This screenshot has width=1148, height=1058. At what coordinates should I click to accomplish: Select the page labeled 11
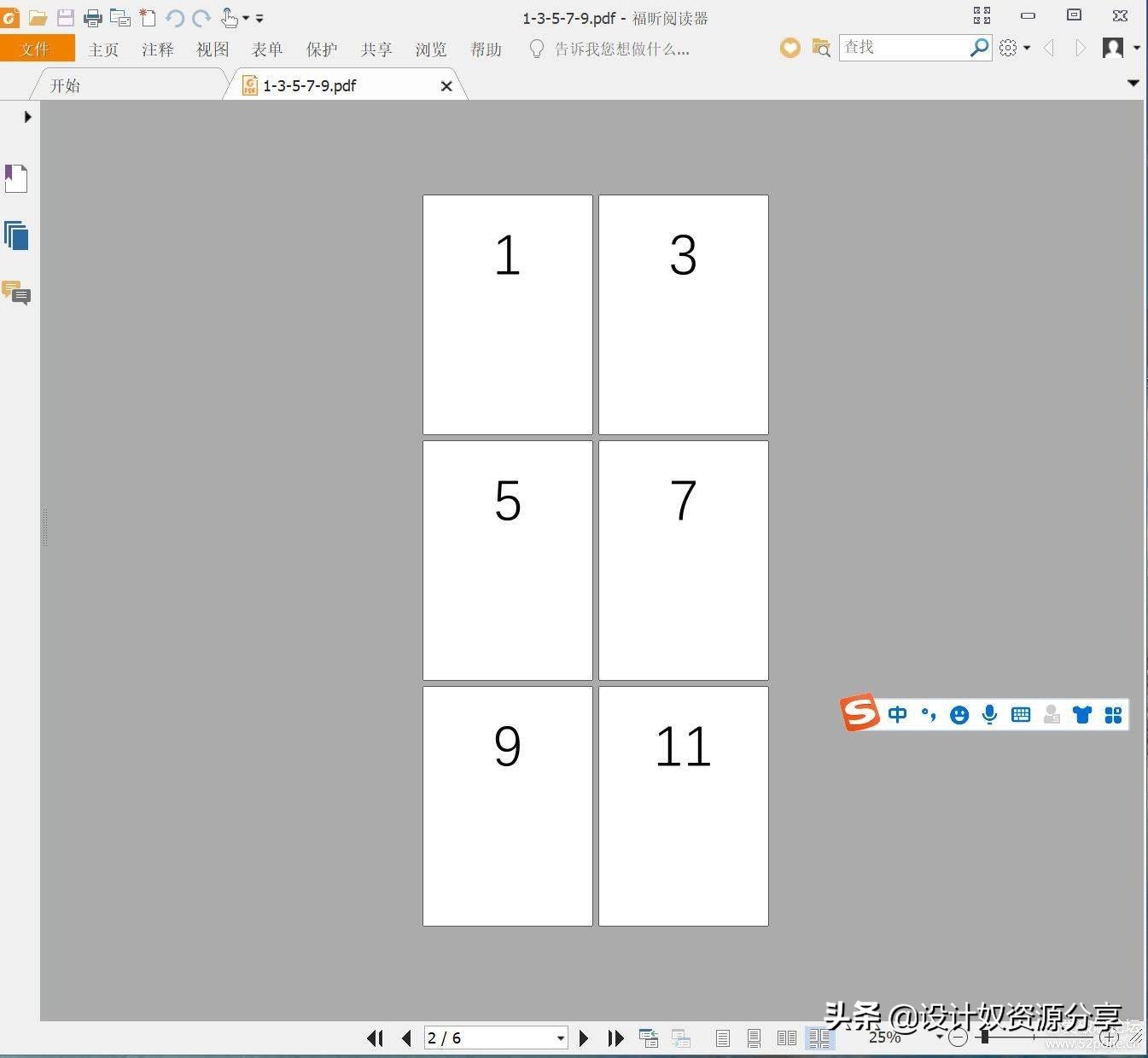point(684,806)
